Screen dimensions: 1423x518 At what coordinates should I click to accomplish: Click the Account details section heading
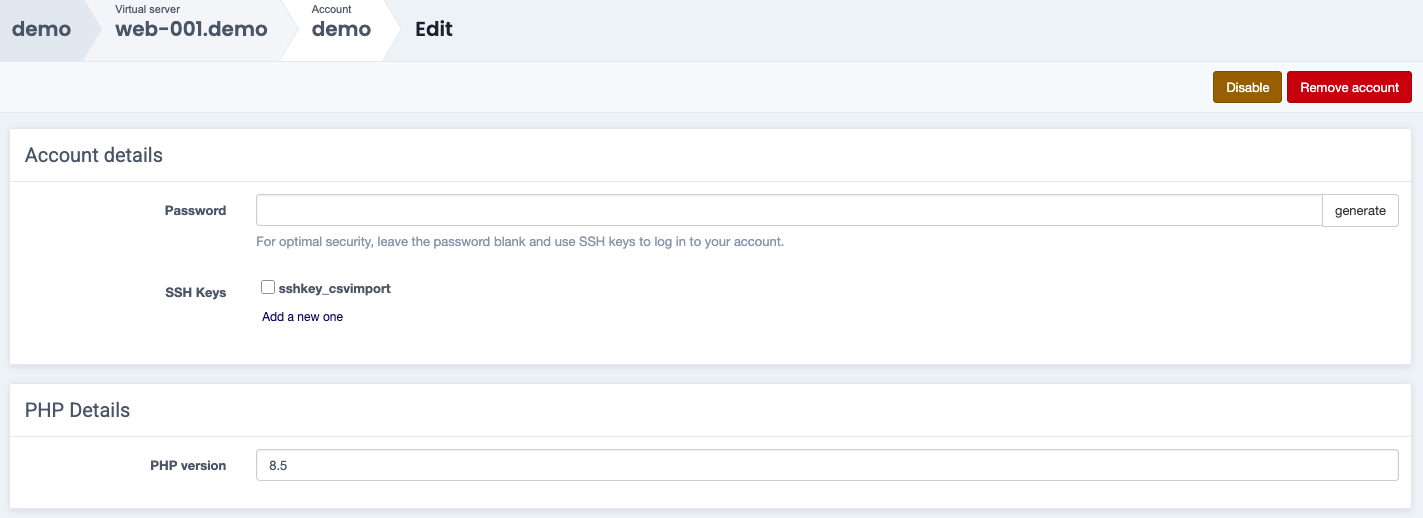(94, 155)
